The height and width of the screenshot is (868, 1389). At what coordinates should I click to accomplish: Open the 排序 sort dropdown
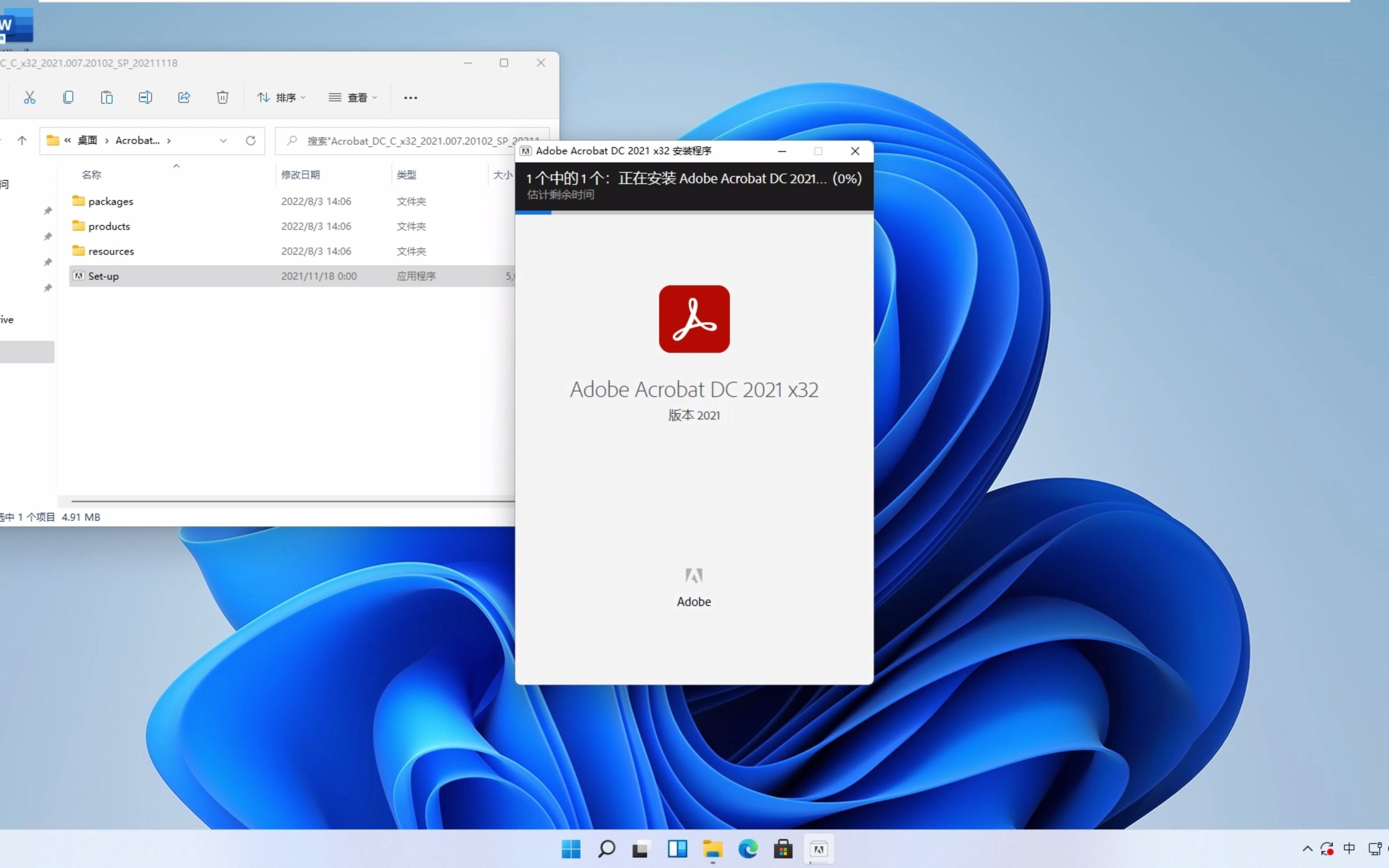pyautogui.click(x=281, y=98)
